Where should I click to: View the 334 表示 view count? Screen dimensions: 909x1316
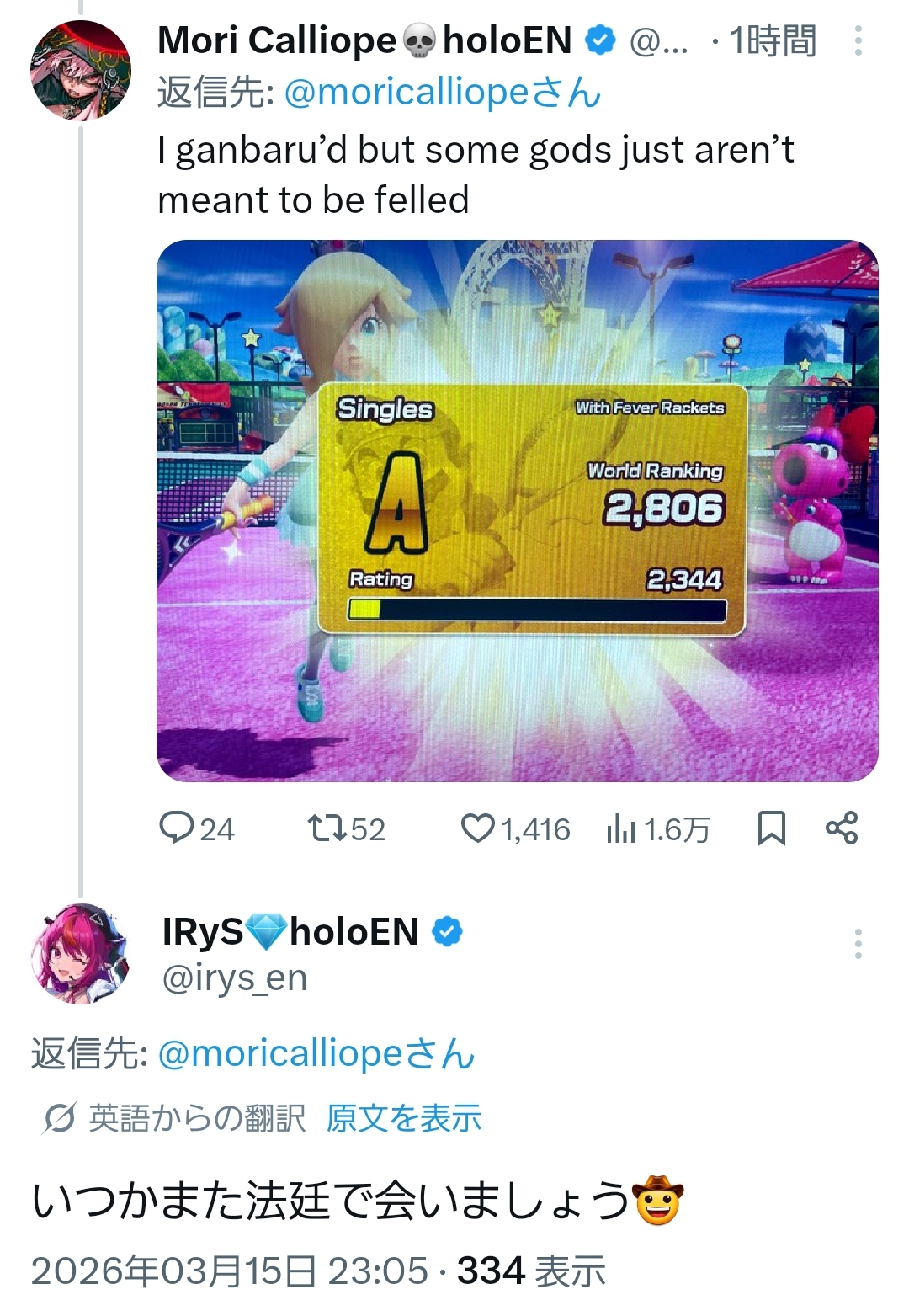click(531, 1271)
